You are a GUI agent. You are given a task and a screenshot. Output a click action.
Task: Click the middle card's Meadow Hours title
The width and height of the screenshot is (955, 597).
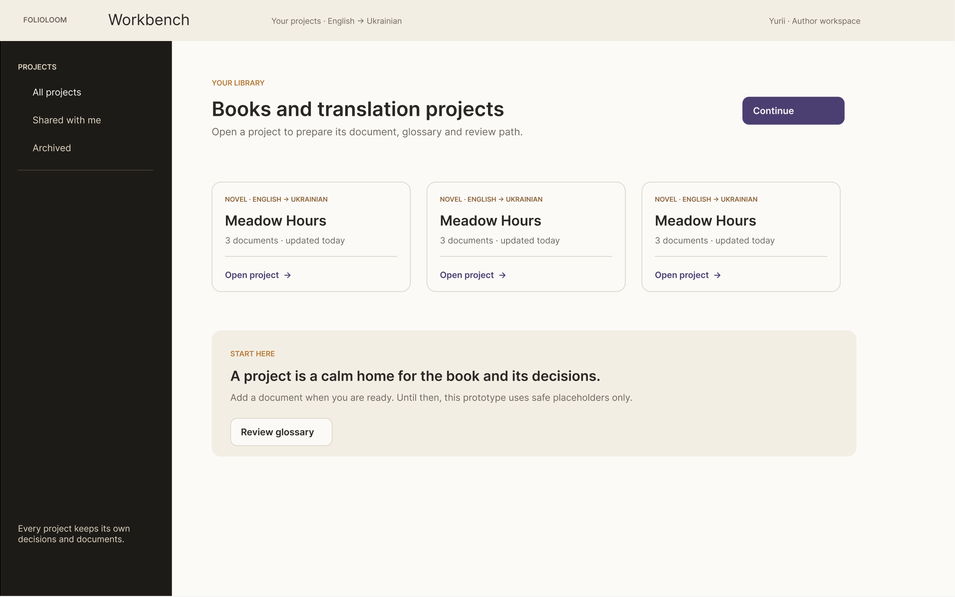pyautogui.click(x=490, y=221)
